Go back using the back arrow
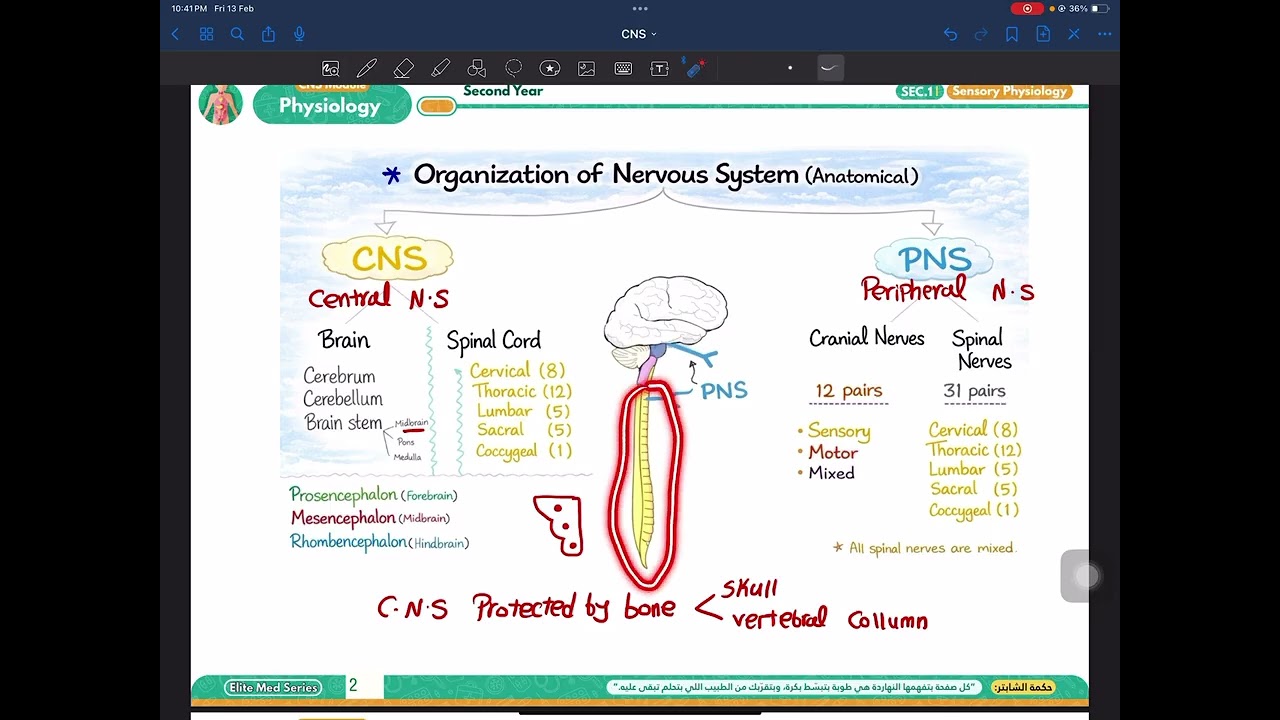 (176, 34)
